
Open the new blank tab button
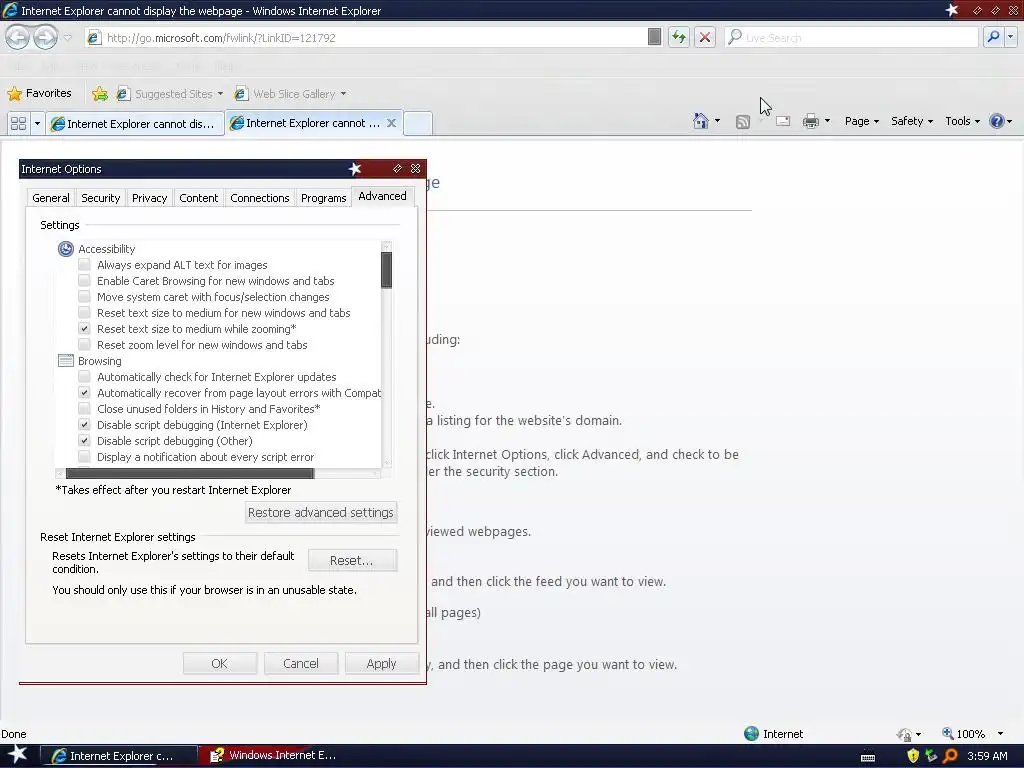click(418, 123)
